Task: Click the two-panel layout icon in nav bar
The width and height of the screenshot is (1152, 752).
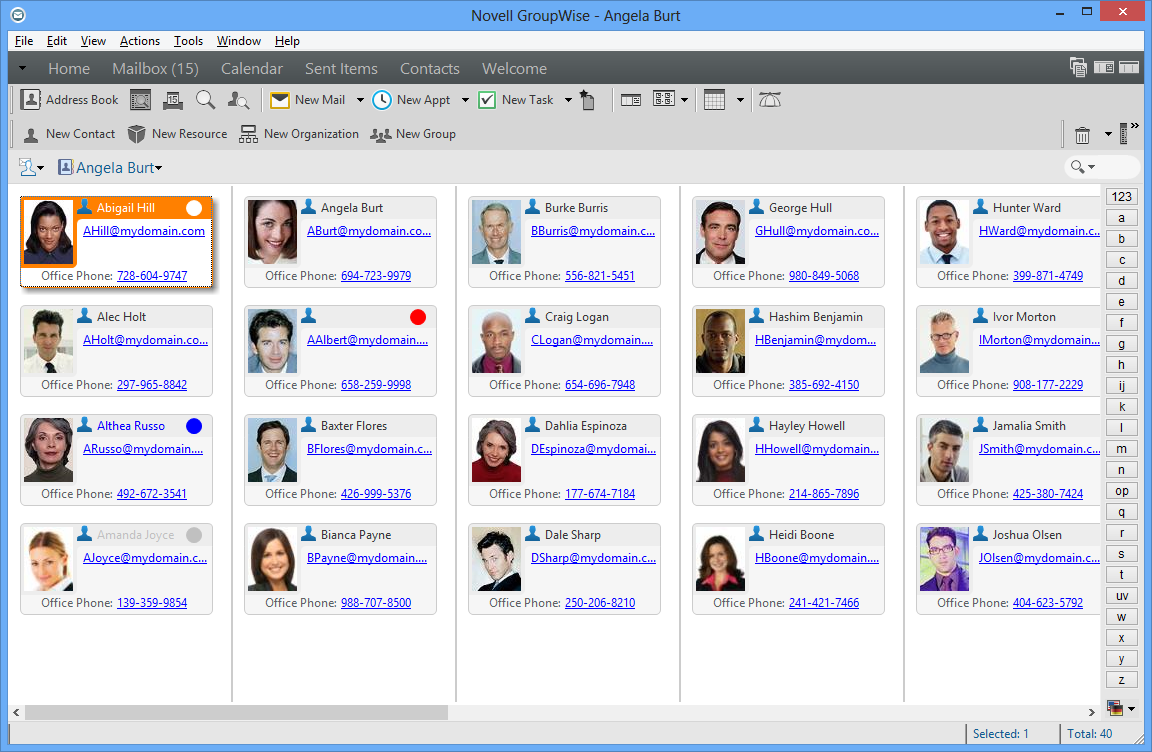Action: click(1104, 68)
